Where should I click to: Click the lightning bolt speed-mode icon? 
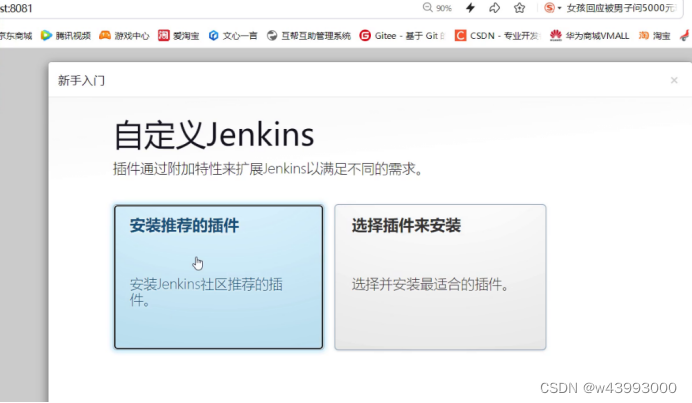[470, 8]
